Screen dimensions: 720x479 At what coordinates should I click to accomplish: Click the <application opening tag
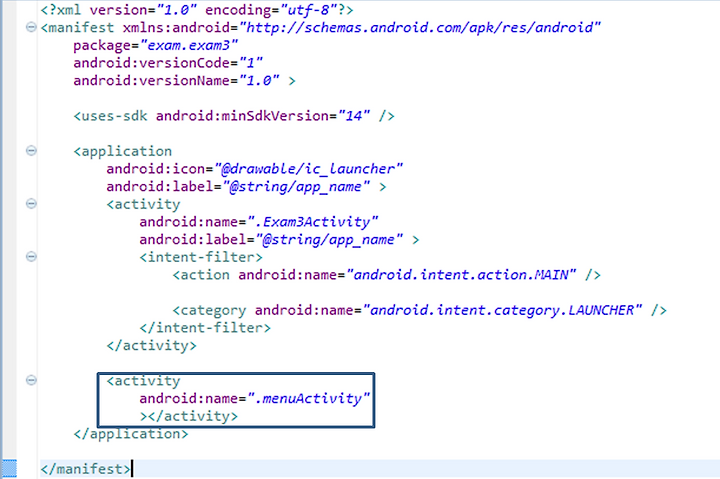click(x=123, y=151)
